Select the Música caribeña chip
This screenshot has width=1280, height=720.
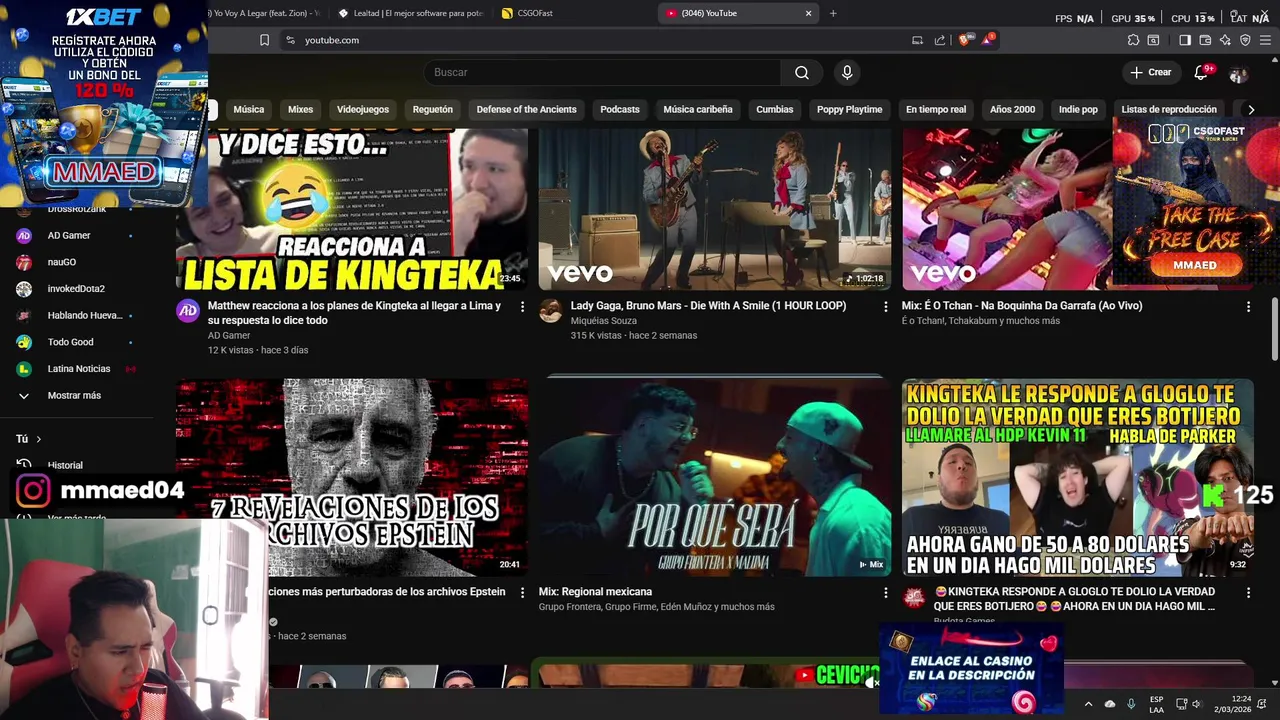(x=698, y=109)
